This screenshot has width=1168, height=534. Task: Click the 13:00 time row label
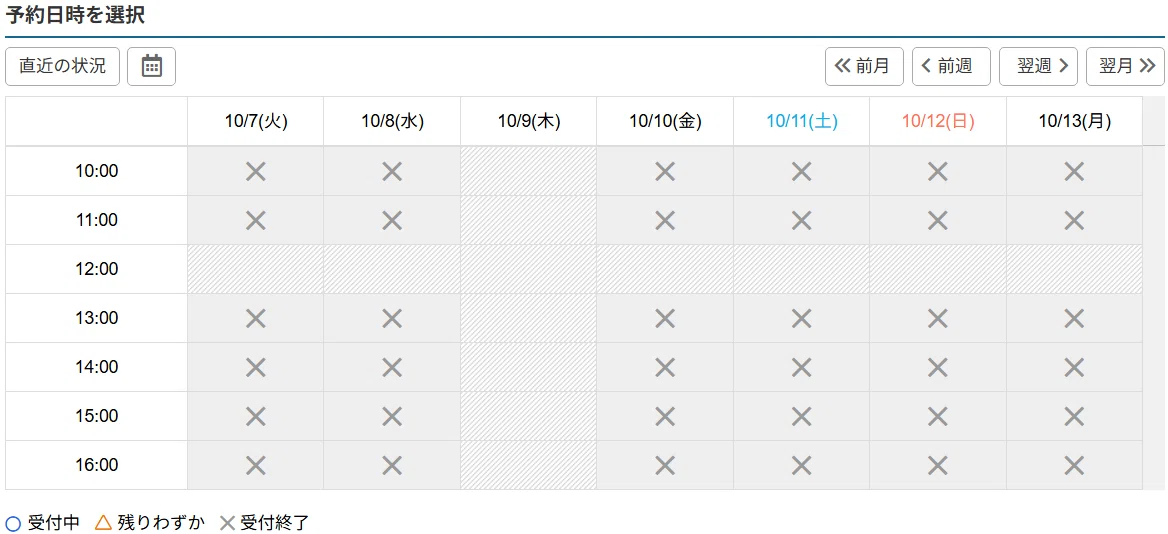pyautogui.click(x=97, y=318)
